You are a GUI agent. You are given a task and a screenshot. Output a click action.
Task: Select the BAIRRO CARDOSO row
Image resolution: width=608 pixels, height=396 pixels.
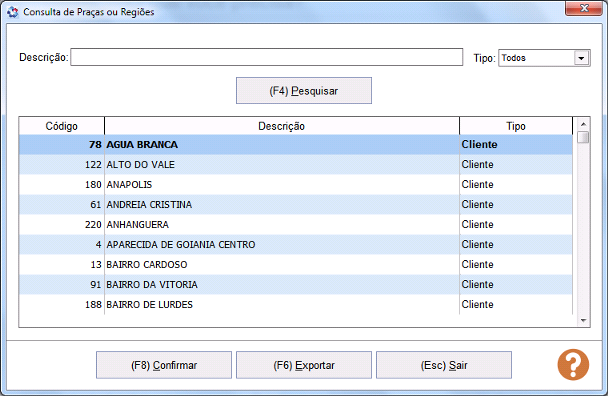click(296, 265)
